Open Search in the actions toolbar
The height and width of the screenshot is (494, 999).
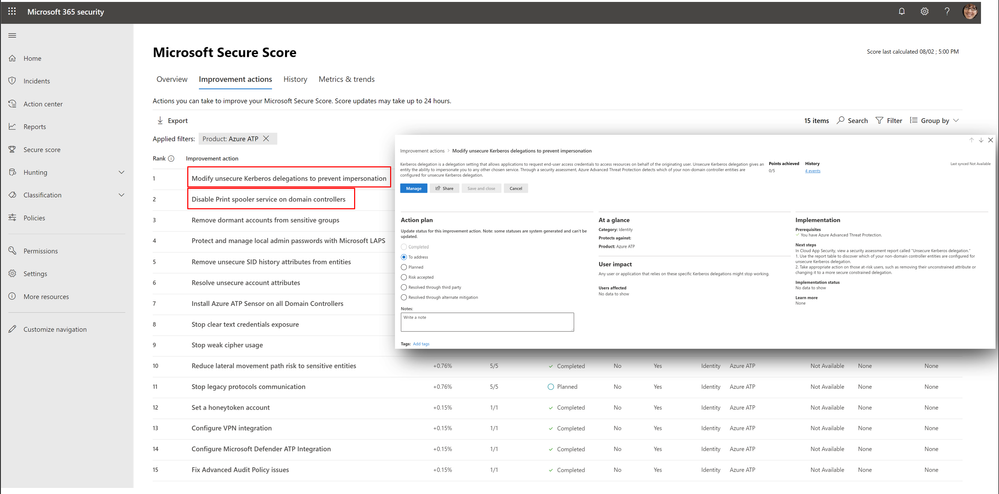pos(852,120)
